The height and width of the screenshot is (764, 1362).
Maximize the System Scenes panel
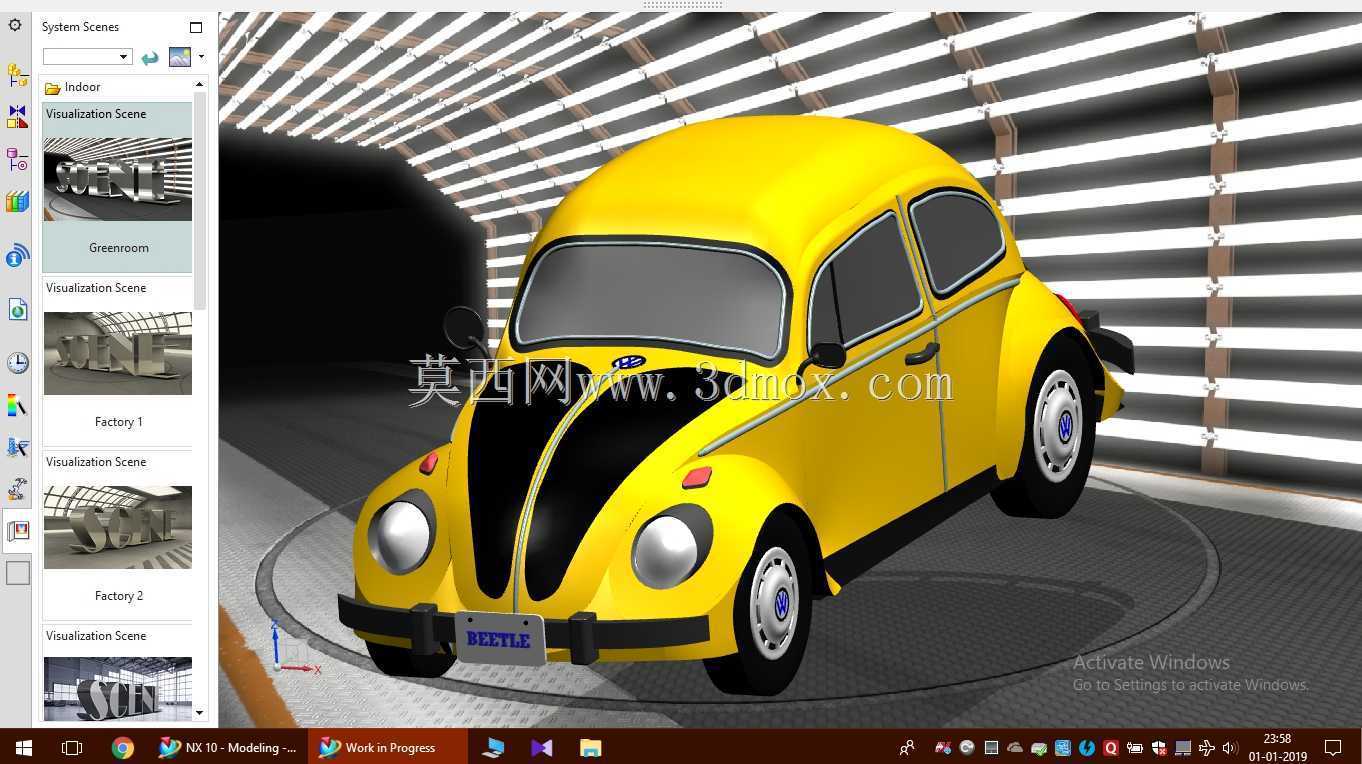click(196, 27)
